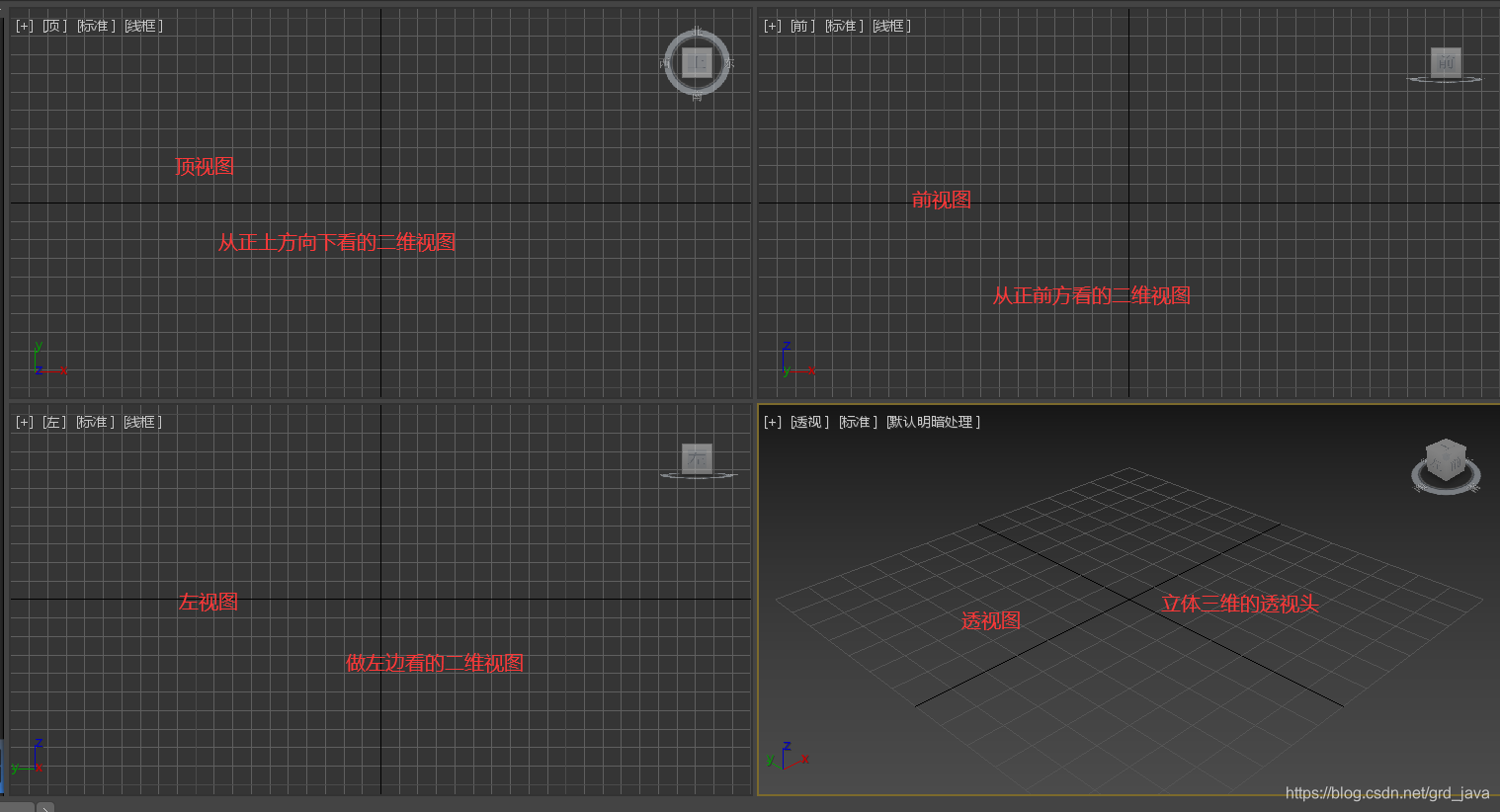This screenshot has height=812, width=1500.
Task: Open the [+] general menu in Top viewport
Action: pyautogui.click(x=25, y=26)
